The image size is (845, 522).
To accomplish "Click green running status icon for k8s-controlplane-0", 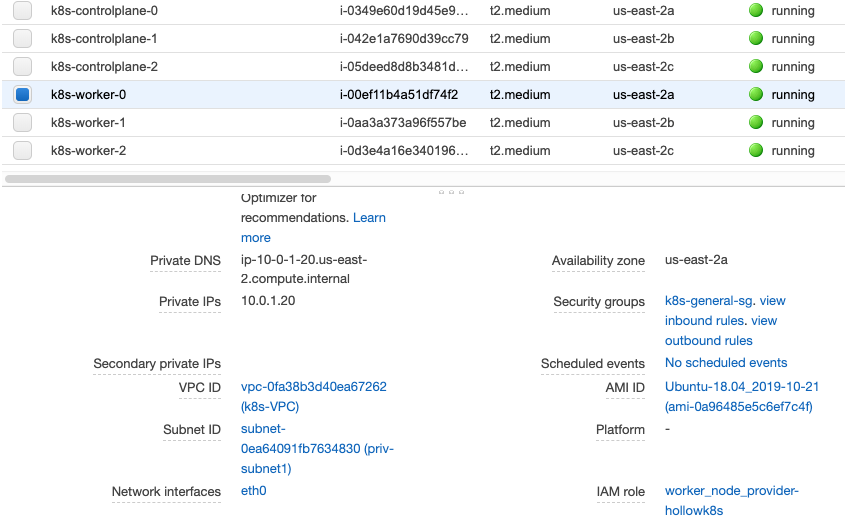I will [x=755, y=11].
